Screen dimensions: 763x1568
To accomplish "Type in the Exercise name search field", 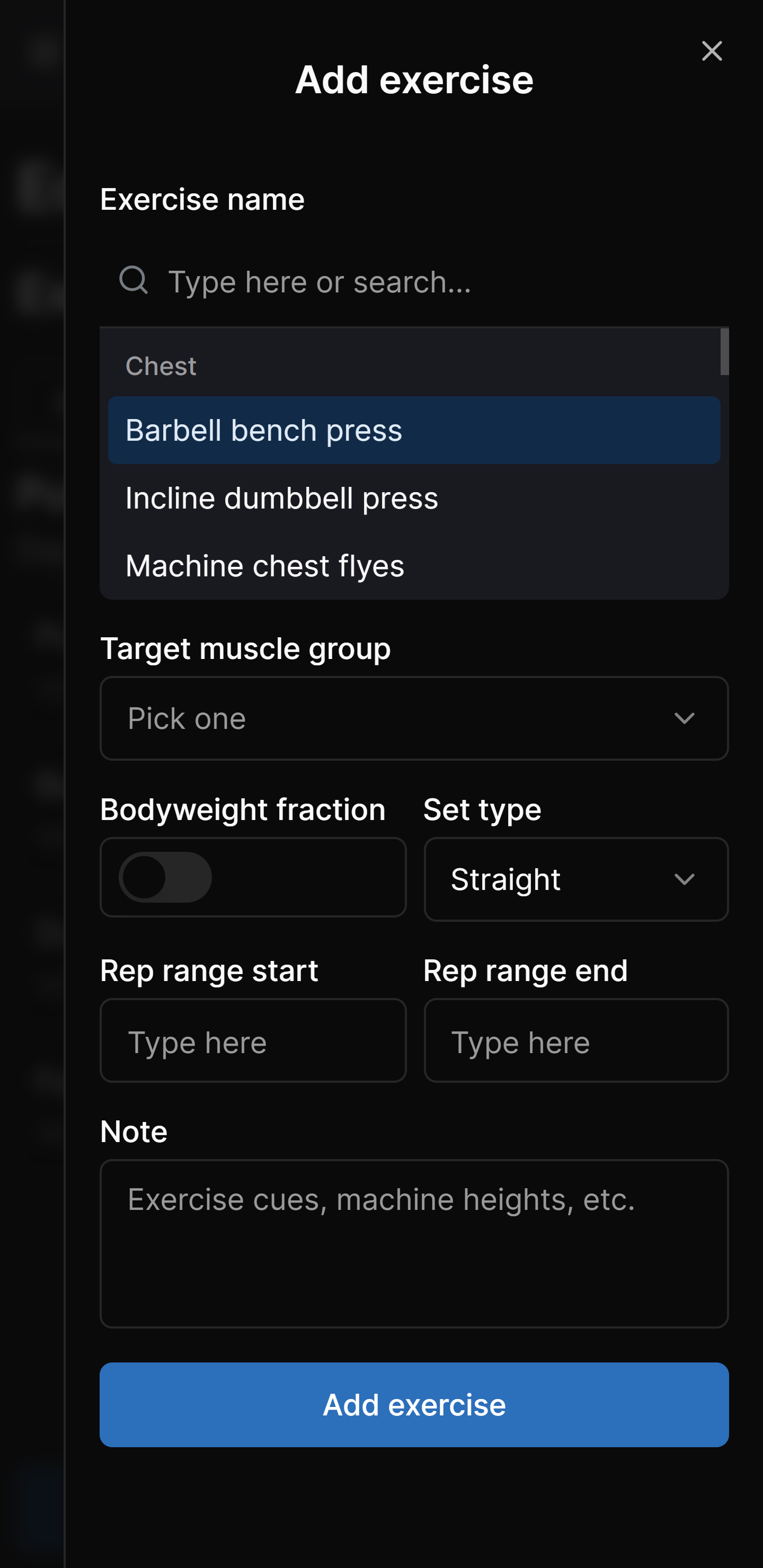I will click(x=426, y=282).
